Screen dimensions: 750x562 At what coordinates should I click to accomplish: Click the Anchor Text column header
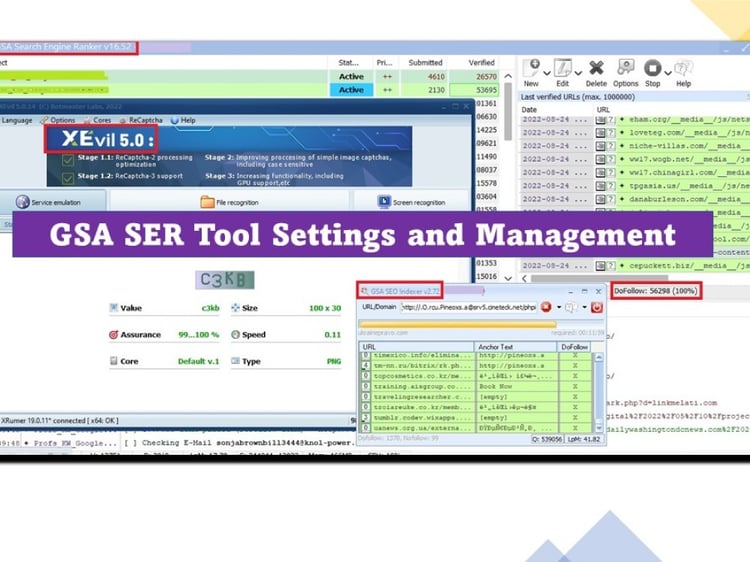pyautogui.click(x=516, y=347)
